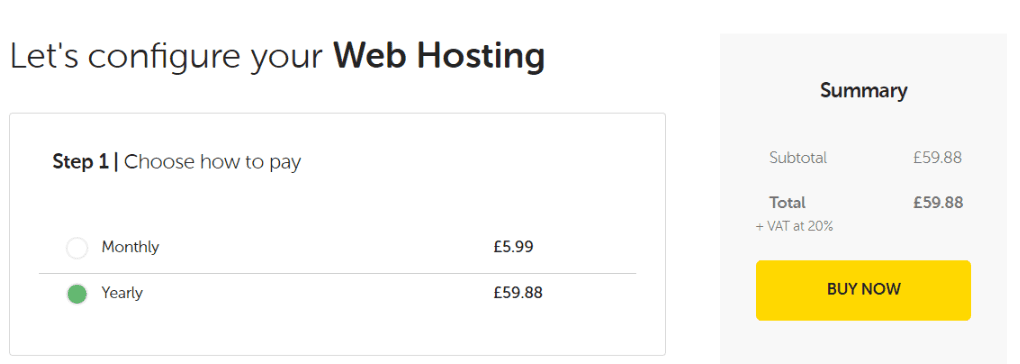
Task: Click the Let's configure your heading text
Action: 167,58
